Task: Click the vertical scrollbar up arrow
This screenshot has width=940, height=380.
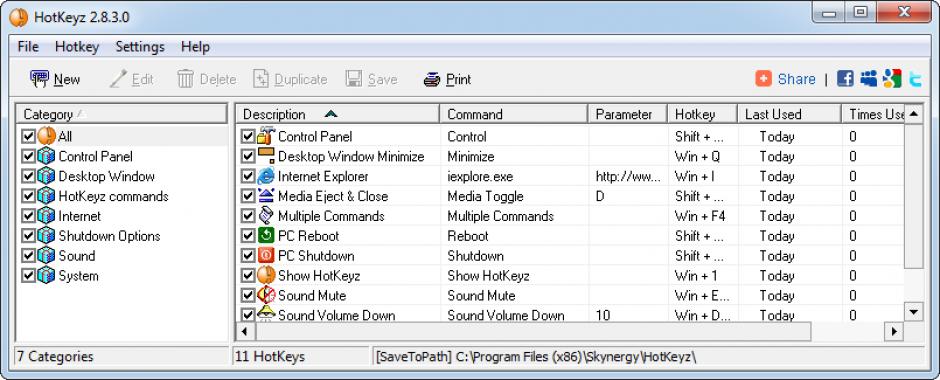Action: click(x=913, y=113)
